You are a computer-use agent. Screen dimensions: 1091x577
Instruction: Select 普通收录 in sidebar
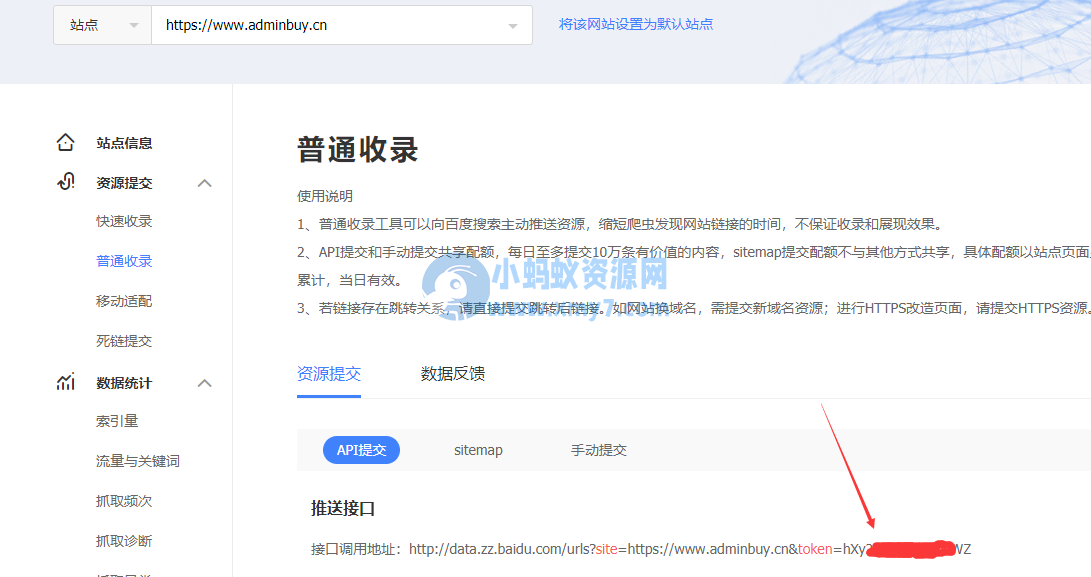[x=124, y=261]
